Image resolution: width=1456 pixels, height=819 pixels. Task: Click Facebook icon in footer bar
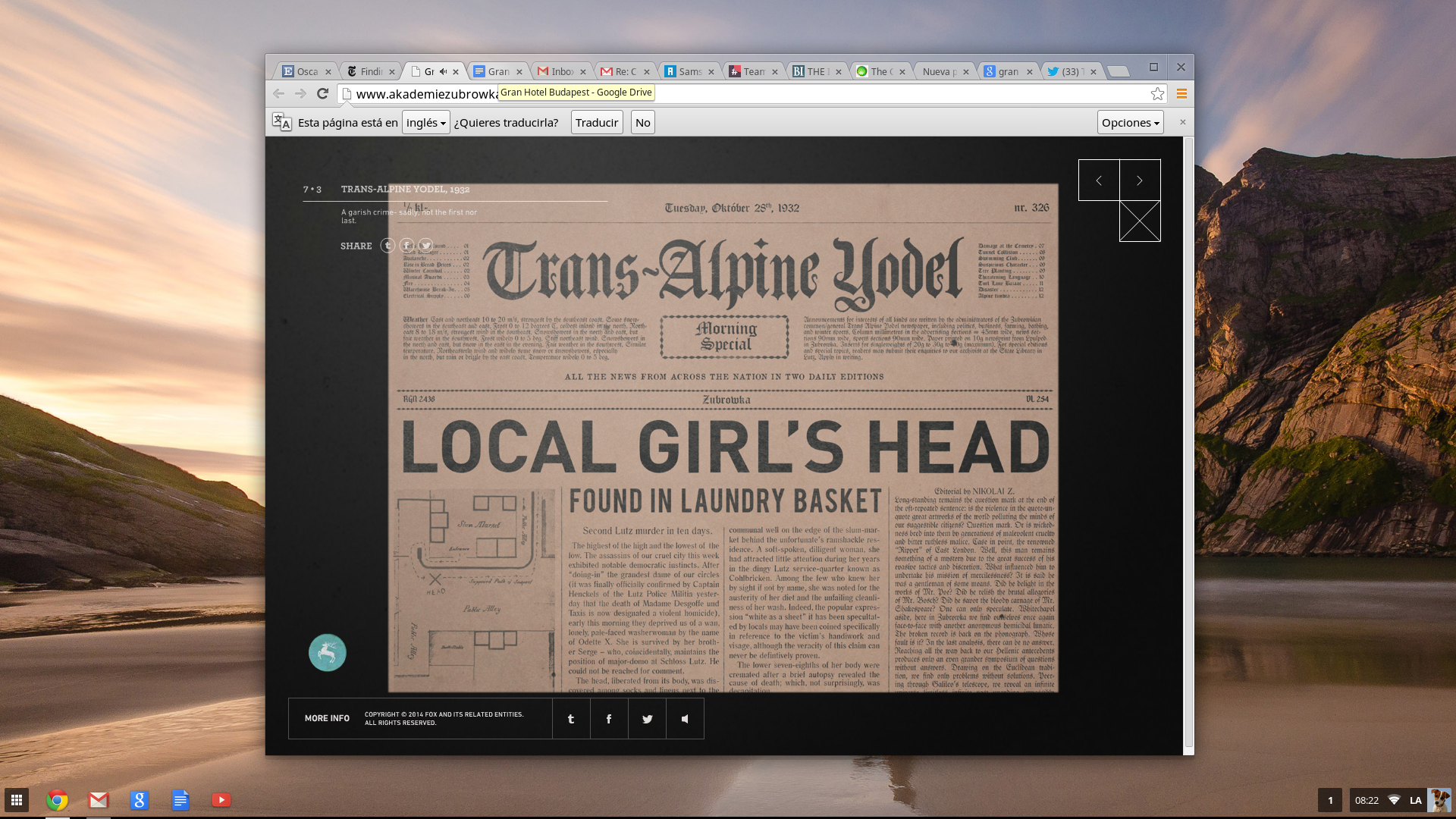click(609, 719)
